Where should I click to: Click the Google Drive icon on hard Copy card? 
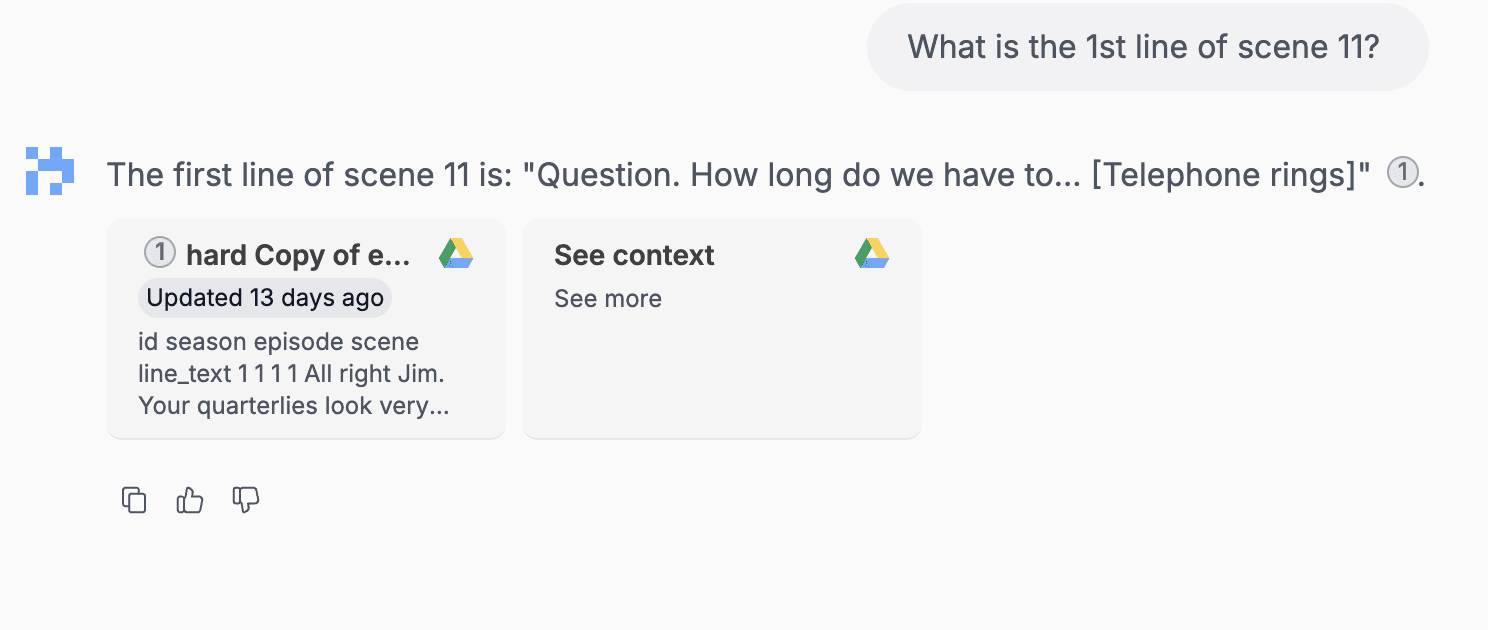[456, 254]
